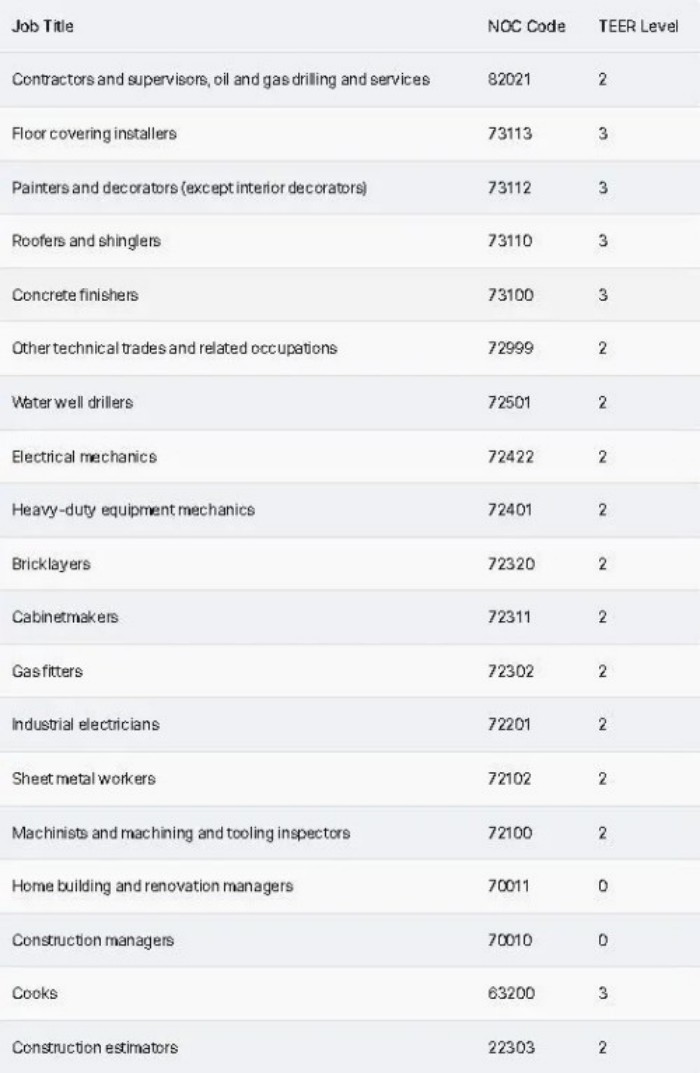Click the TEER Level column header

(638, 26)
